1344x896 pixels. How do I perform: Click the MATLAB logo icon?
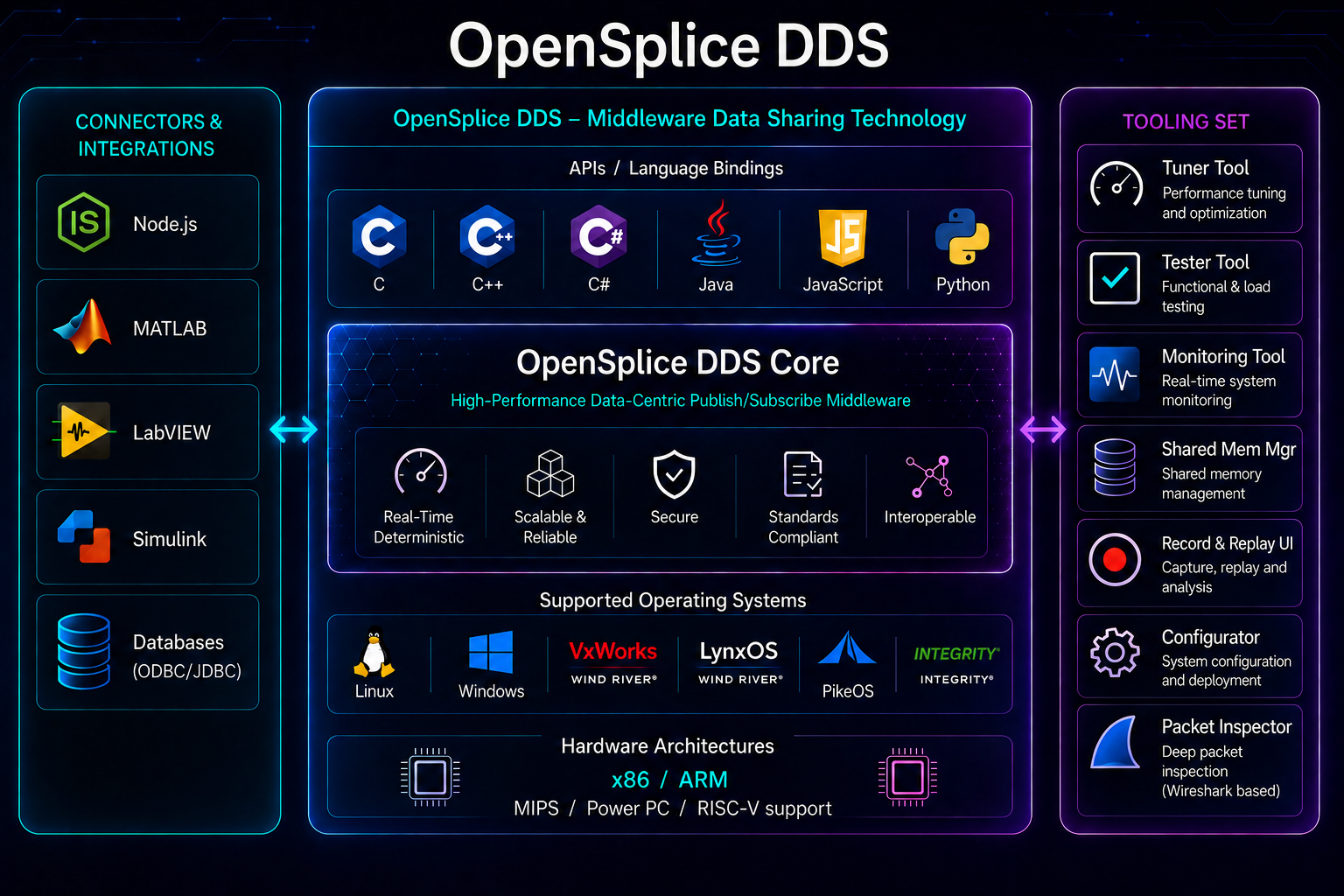tap(83, 326)
